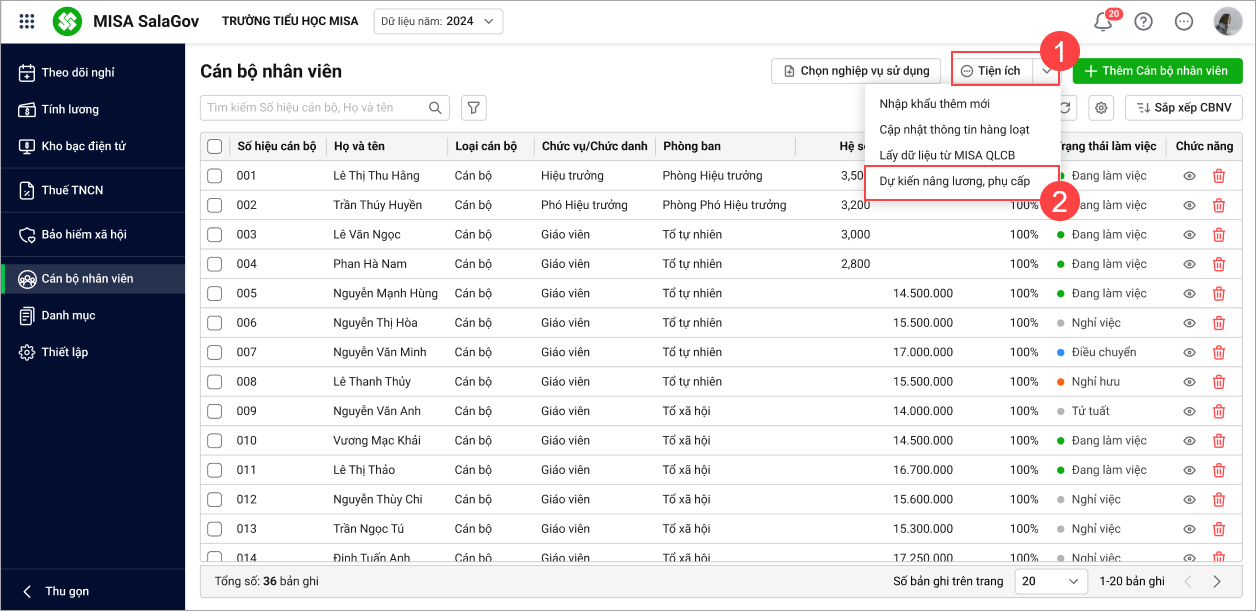1256x611 pixels.
Task: Open table column settings gear
Action: 1102,107
